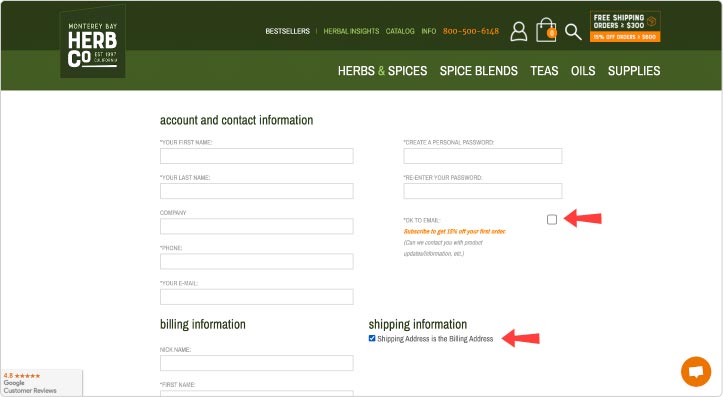Call phone number 800-500-6148
This screenshot has height=397, width=723.
tap(471, 31)
